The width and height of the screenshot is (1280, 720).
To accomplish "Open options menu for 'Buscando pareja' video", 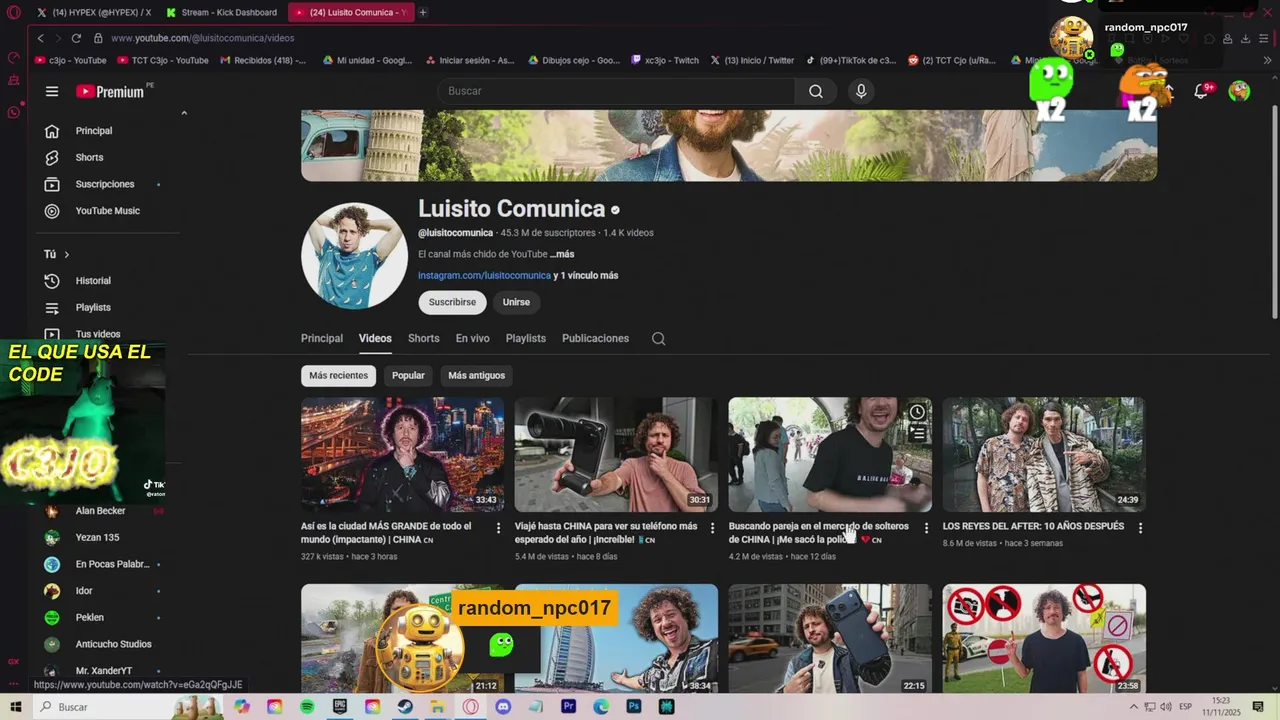I will point(926,527).
